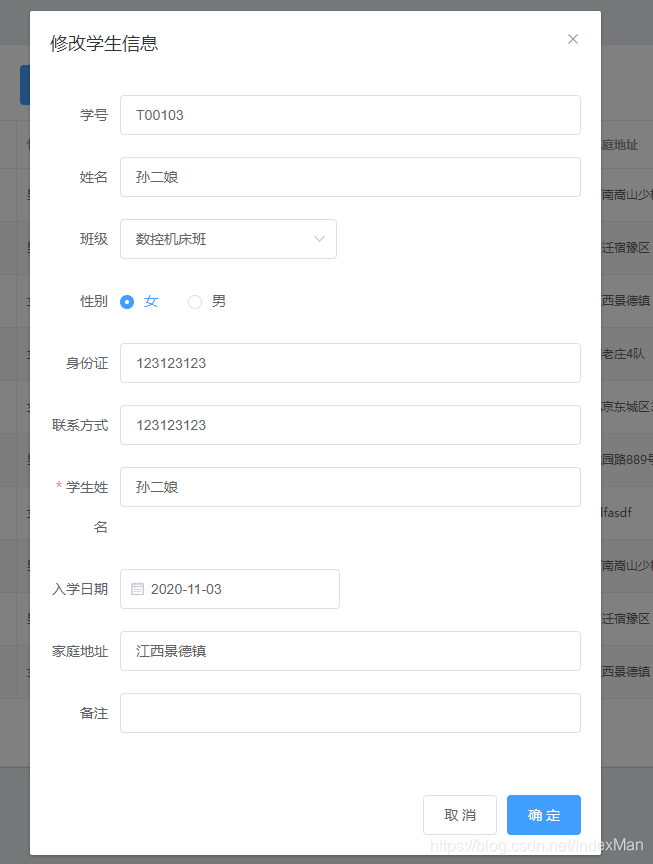Select the required 学生姓名 field
Viewport: 653px width, 864px height.
(x=350, y=487)
